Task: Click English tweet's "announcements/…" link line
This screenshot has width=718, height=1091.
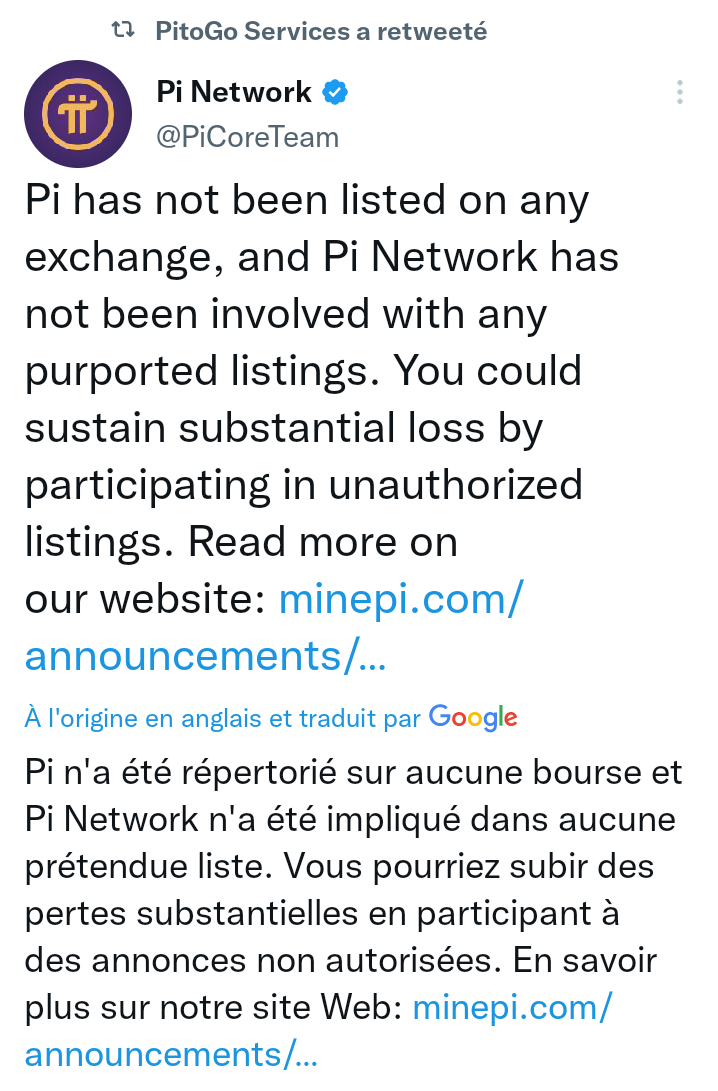Action: 205,656
